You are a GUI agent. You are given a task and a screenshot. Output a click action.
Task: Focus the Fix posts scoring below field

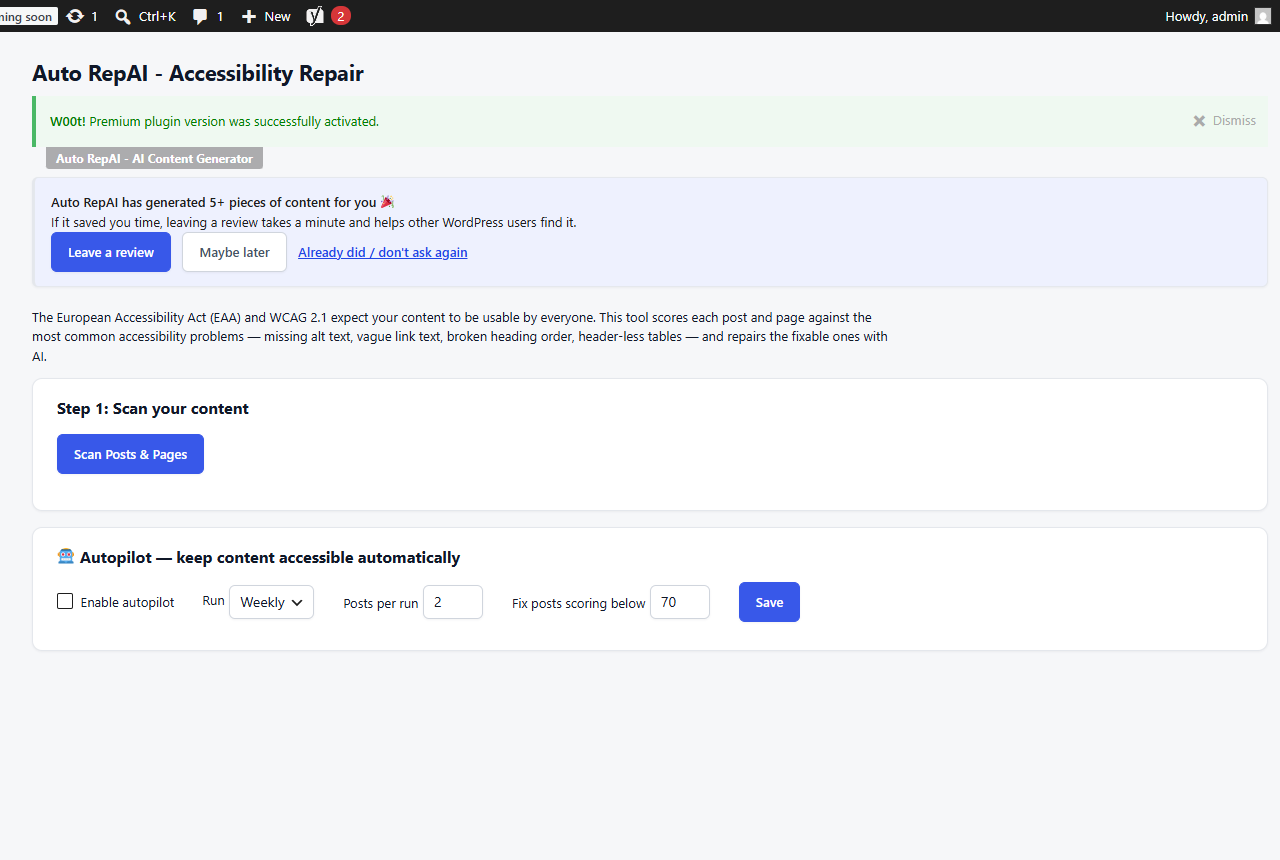(680, 602)
